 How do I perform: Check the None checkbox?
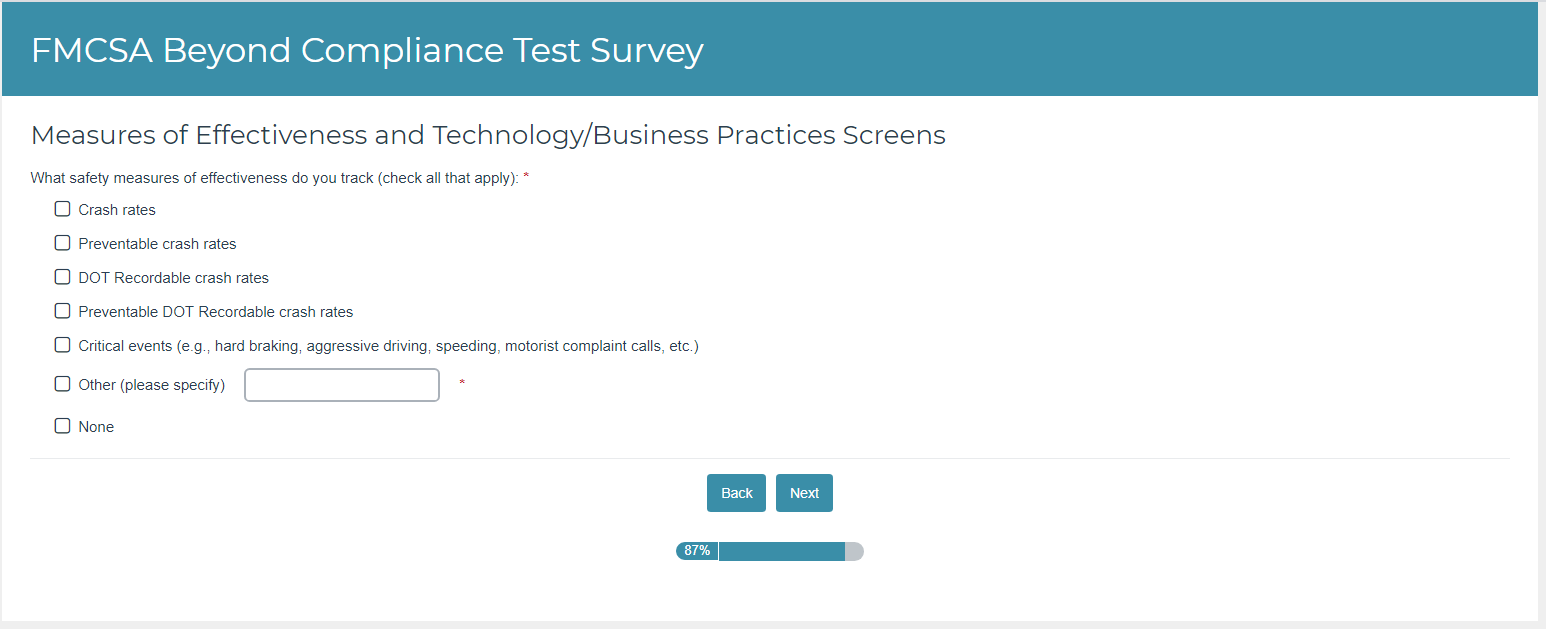[x=62, y=426]
